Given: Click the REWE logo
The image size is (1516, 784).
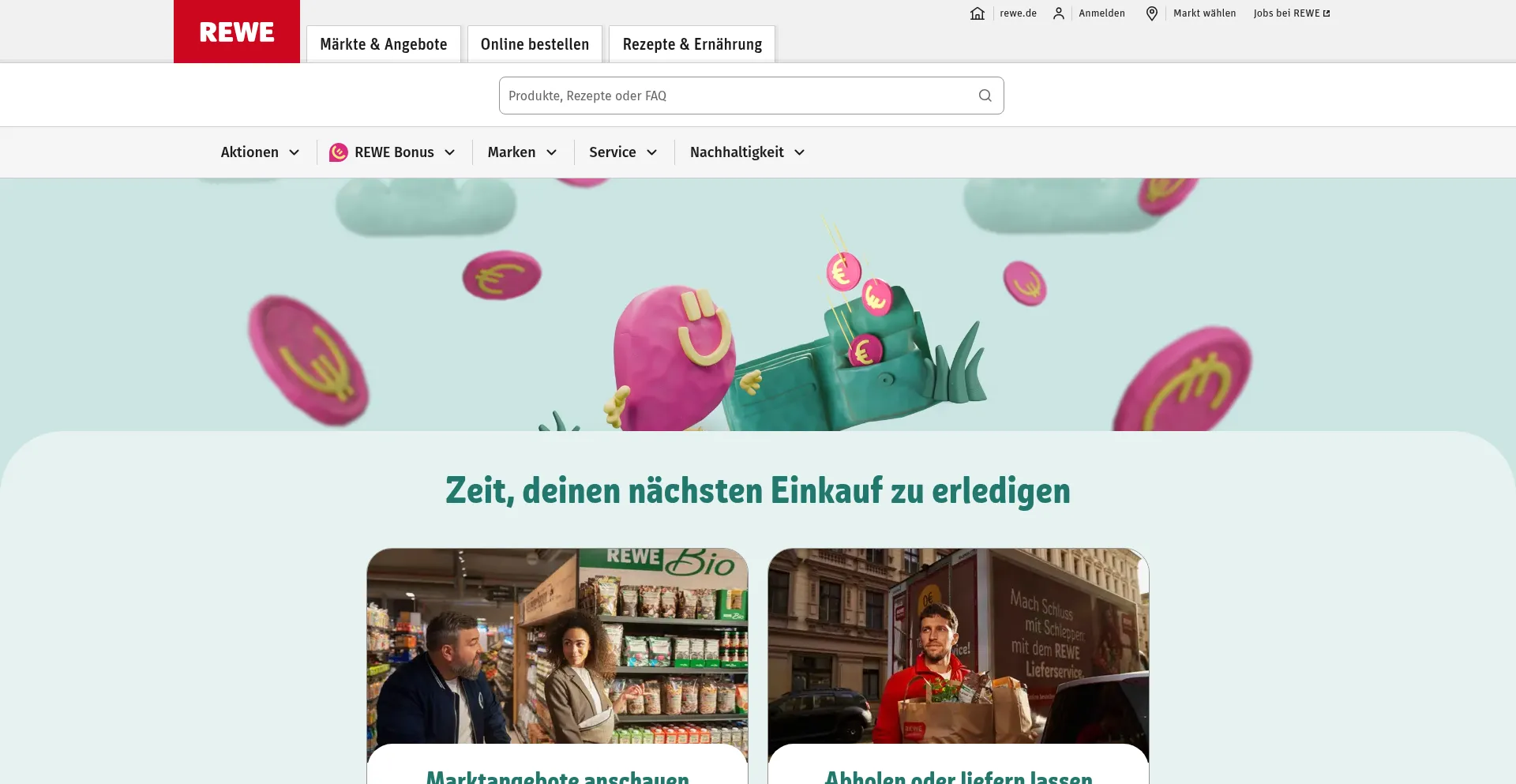Looking at the screenshot, I should click(x=237, y=32).
